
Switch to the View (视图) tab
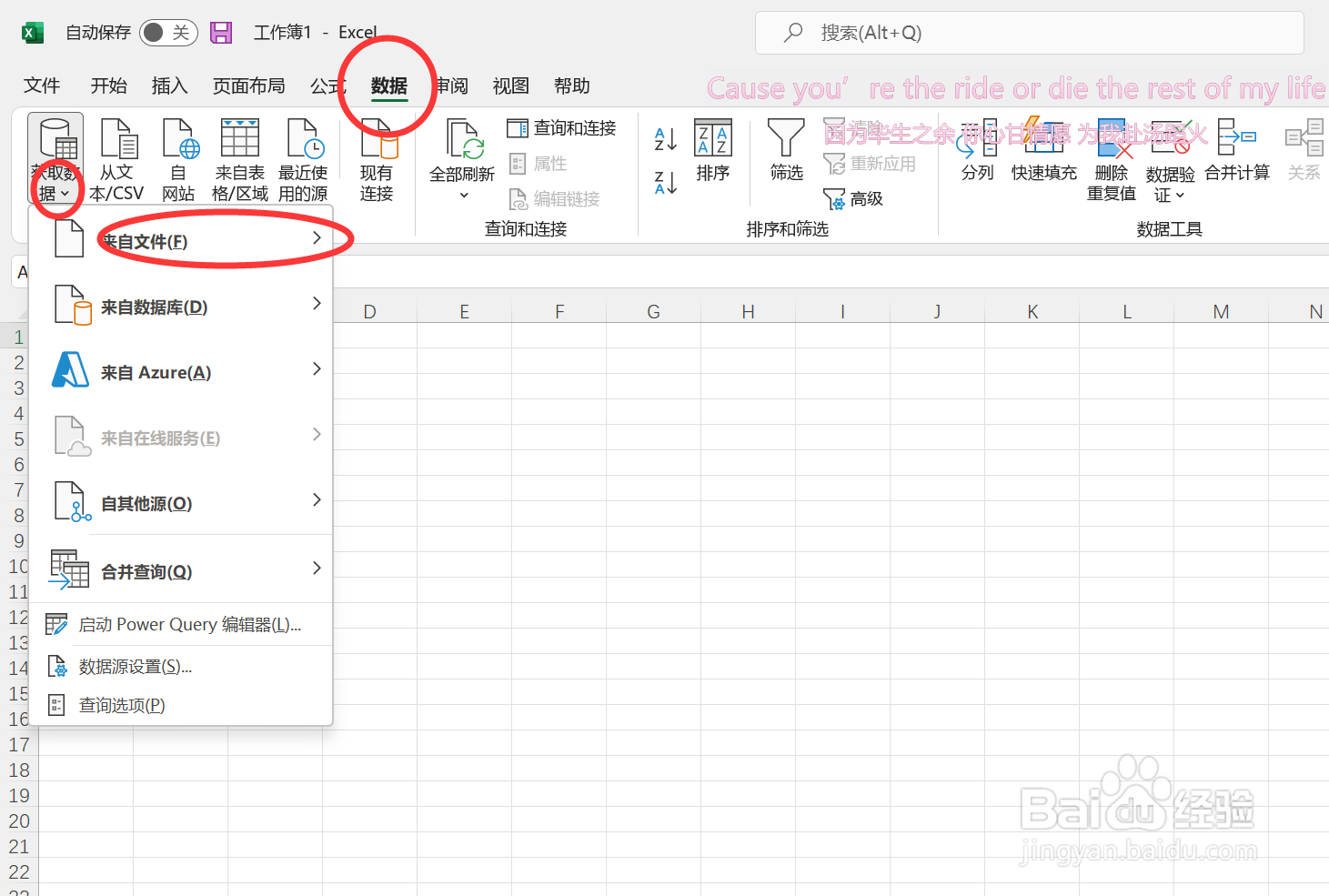click(x=510, y=86)
